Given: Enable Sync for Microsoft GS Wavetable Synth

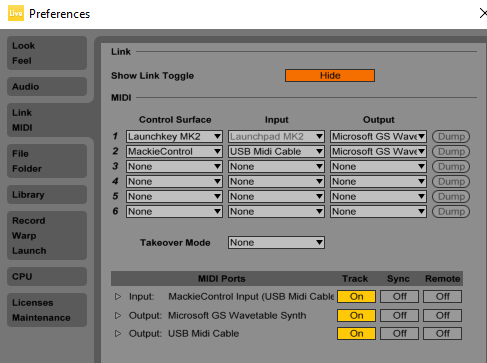Looking at the screenshot, I should (x=399, y=315).
